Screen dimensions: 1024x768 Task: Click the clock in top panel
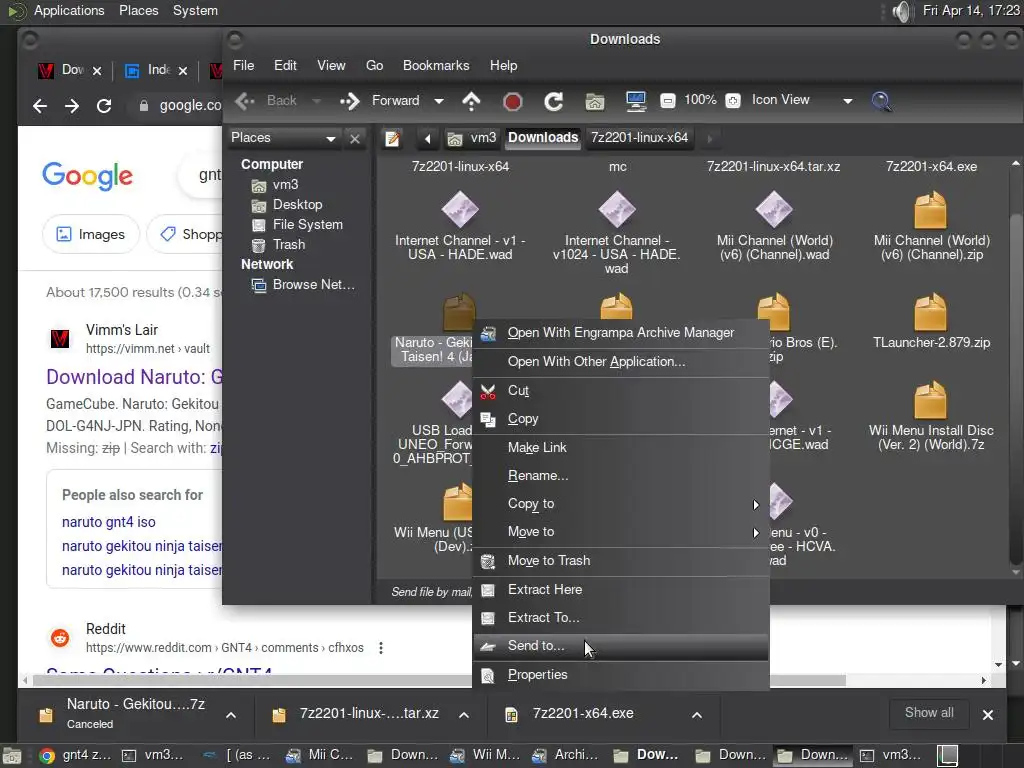(970, 10)
